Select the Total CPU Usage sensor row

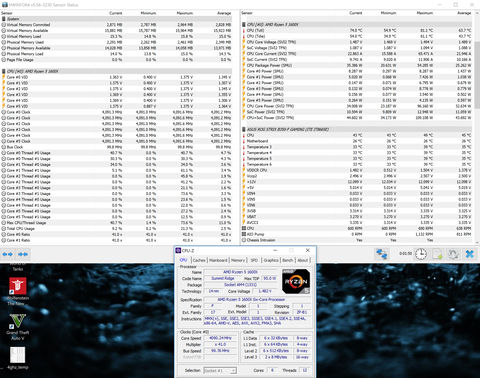pyautogui.click(x=116, y=229)
